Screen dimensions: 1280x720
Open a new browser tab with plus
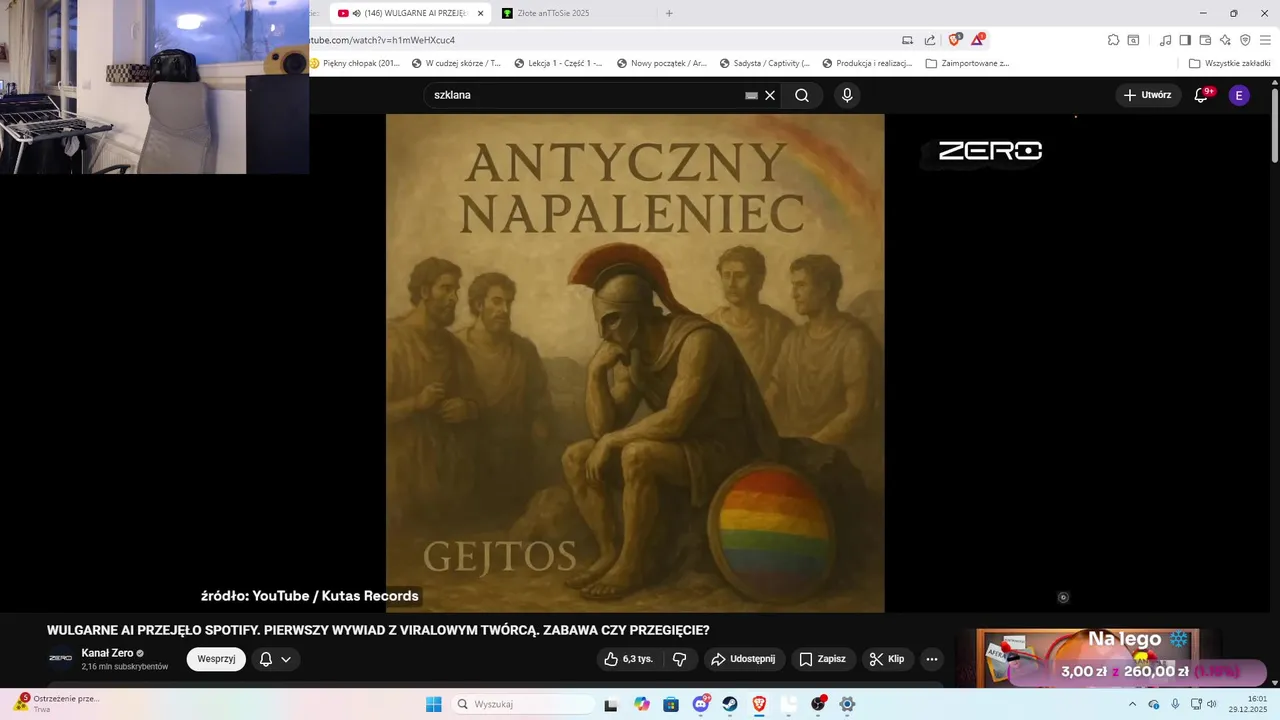click(669, 13)
